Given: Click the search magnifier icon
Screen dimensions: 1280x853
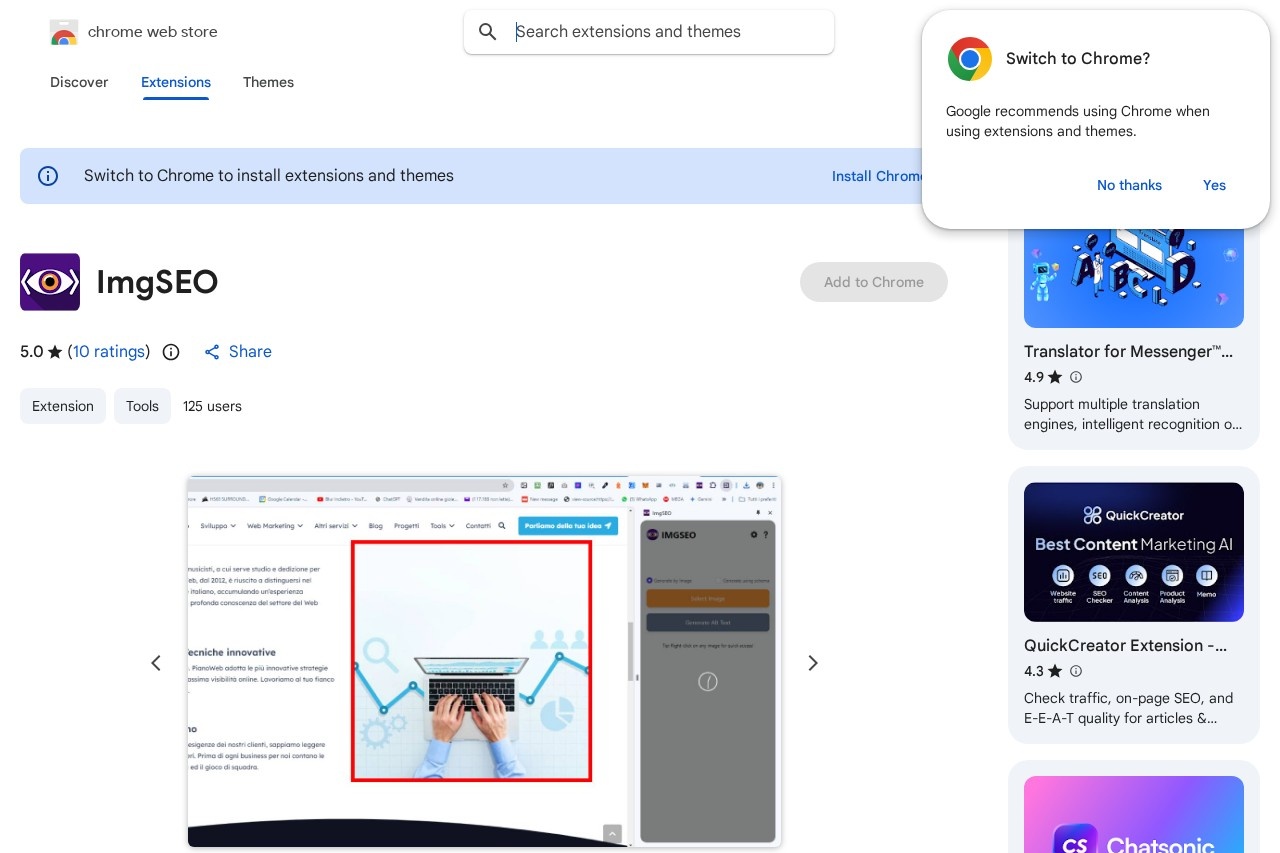Looking at the screenshot, I should pos(488,32).
